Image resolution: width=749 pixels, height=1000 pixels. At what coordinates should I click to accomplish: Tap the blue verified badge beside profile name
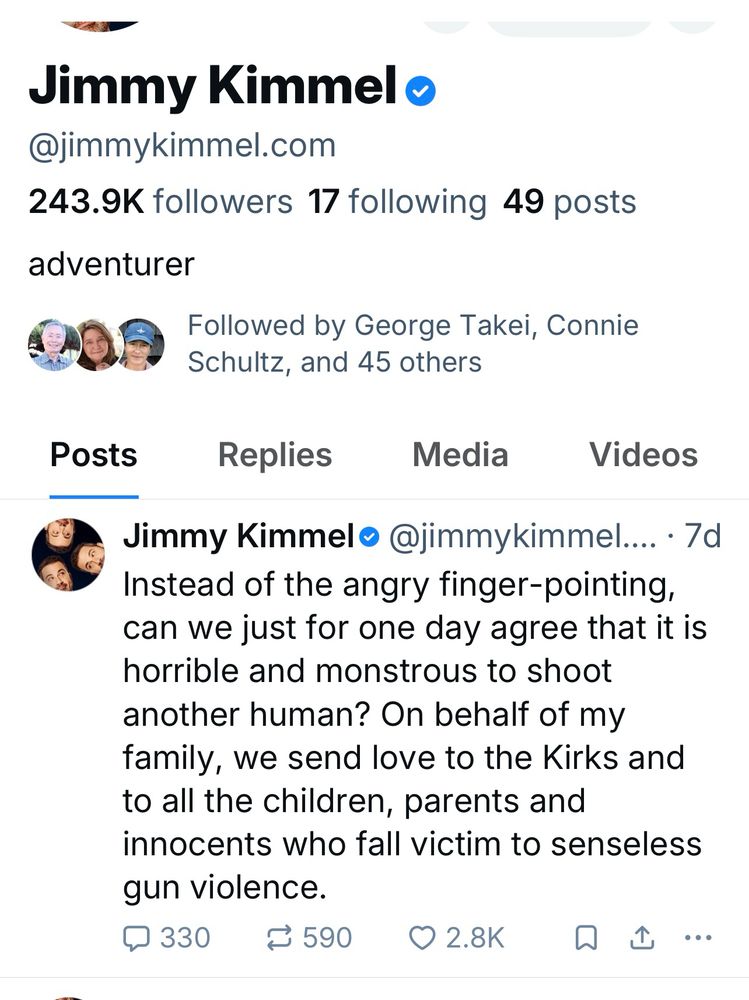click(421, 92)
